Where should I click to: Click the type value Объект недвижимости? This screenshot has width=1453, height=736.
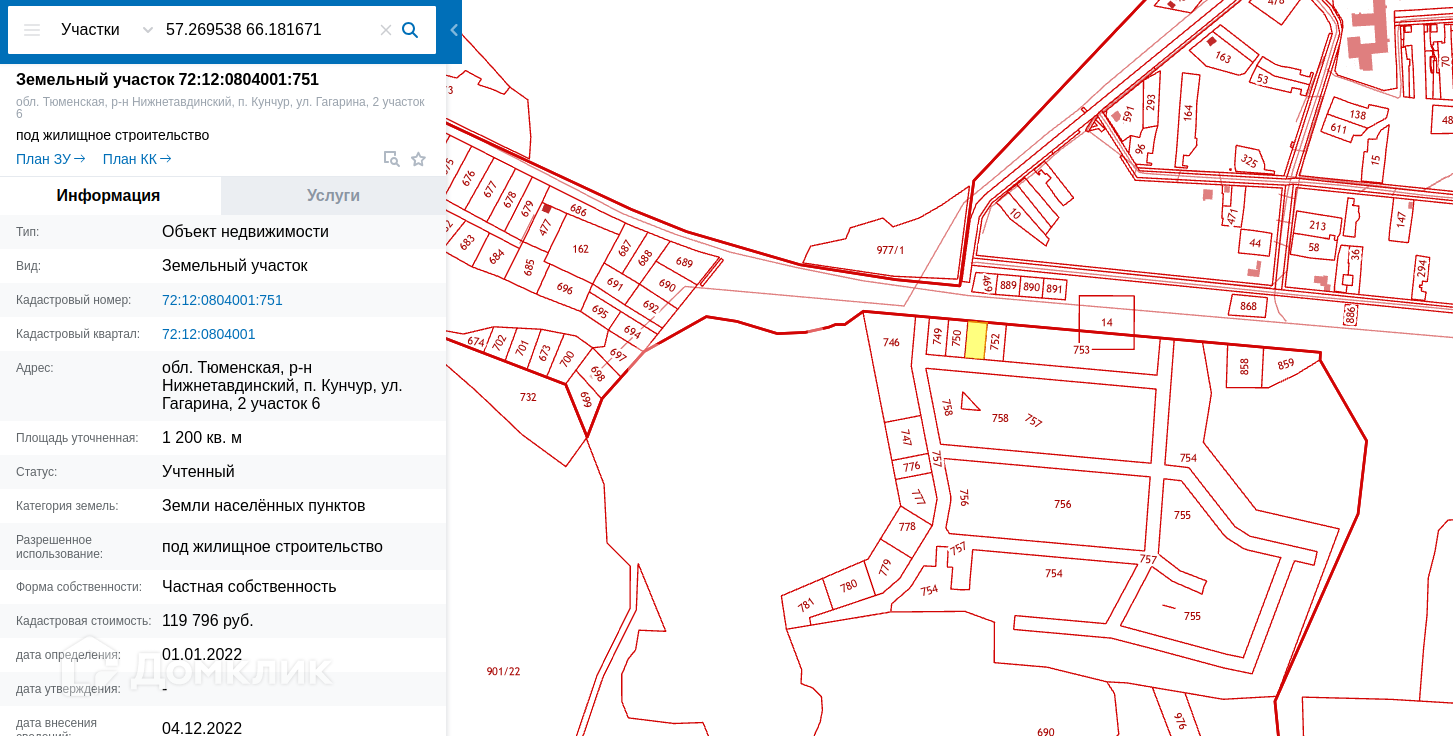(x=245, y=232)
